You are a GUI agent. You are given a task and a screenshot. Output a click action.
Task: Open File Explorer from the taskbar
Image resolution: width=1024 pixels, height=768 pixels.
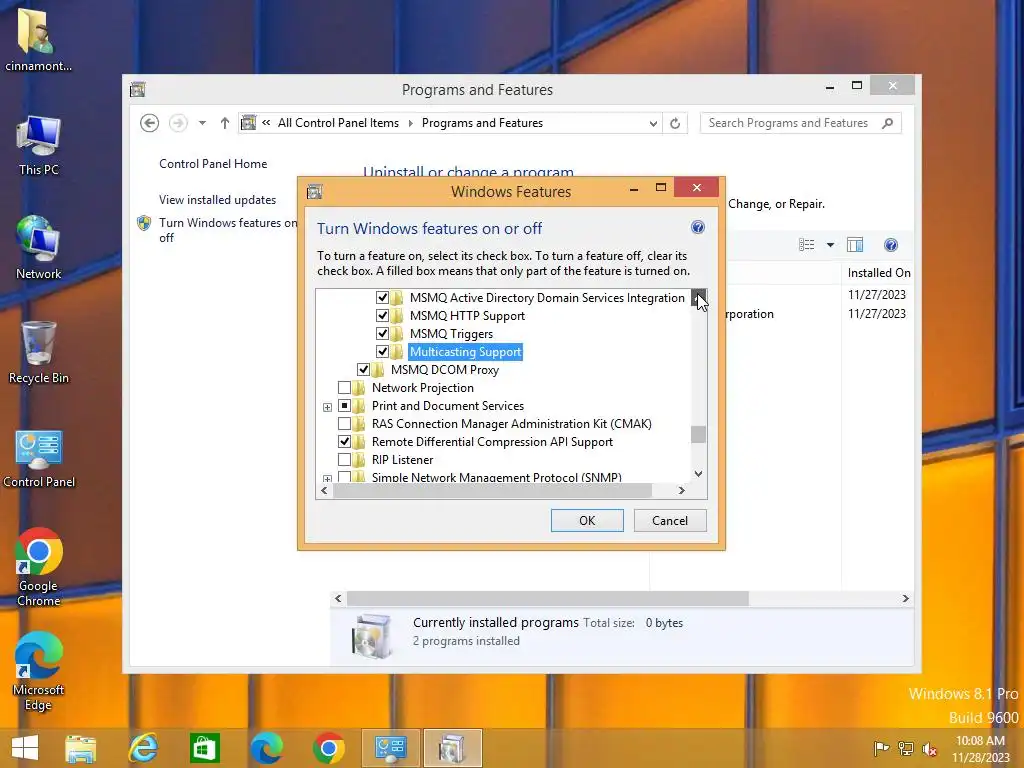pos(81,748)
